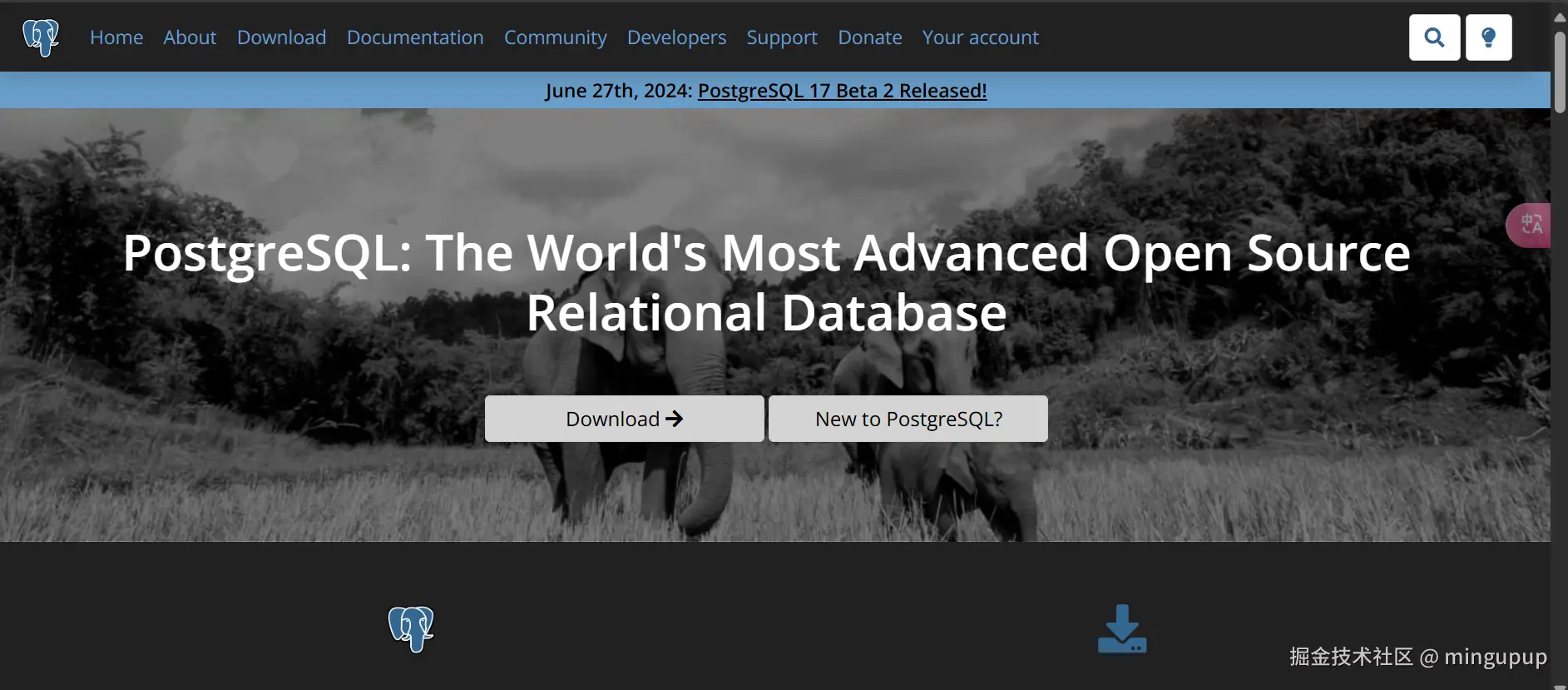This screenshot has height=690, width=1568.
Task: Open PostgreSQL 17 Beta 2 Released link
Action: [842, 91]
